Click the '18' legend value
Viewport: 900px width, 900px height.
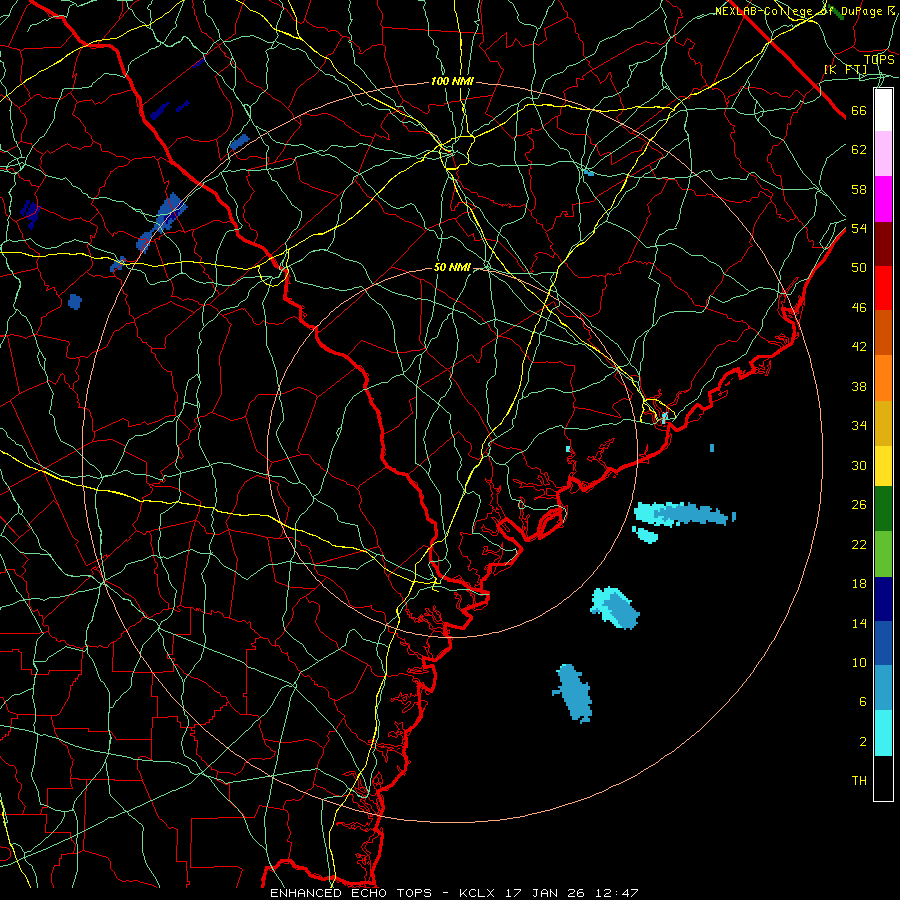(x=859, y=584)
